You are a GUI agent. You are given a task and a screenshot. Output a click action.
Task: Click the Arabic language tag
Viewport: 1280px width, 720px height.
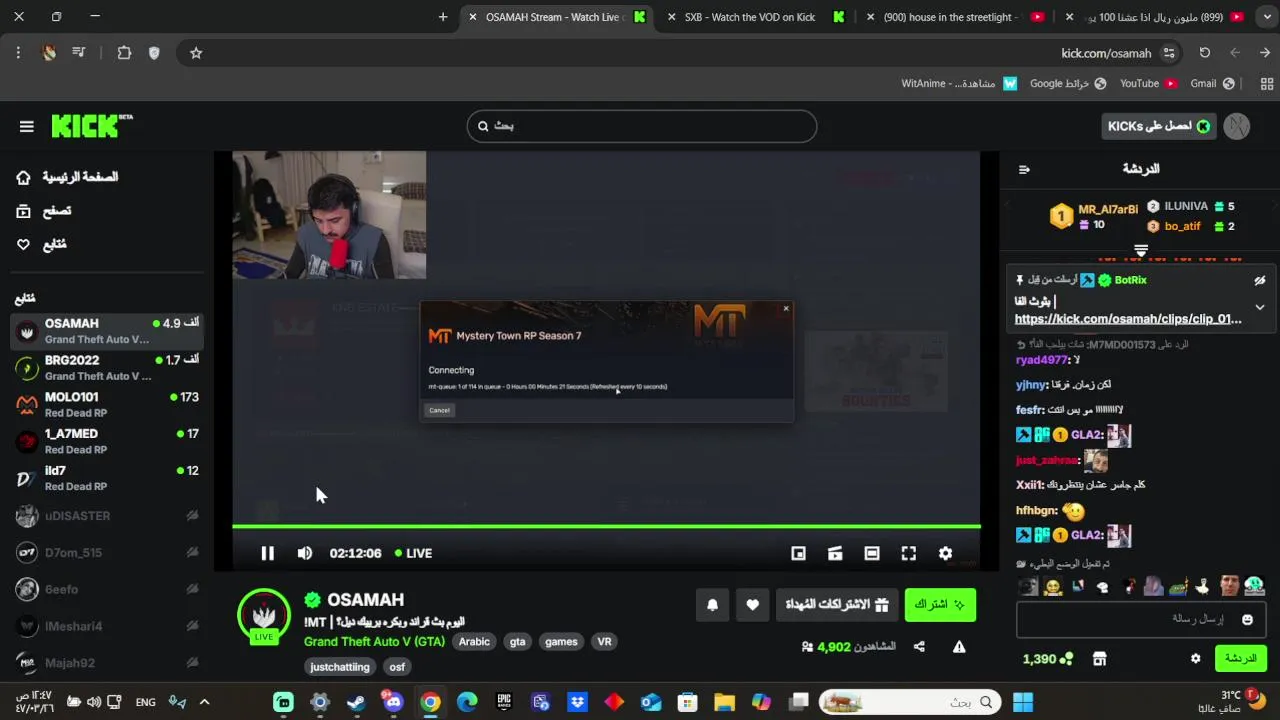coord(474,642)
